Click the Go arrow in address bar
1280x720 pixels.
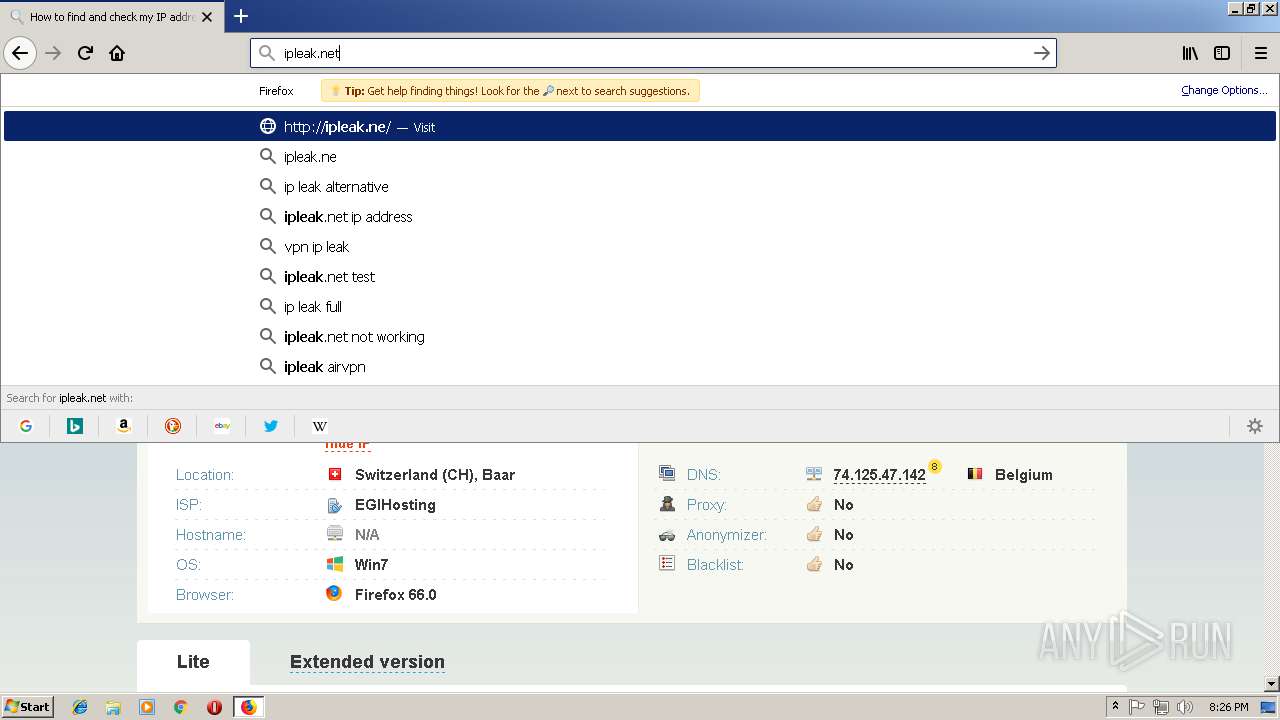pyautogui.click(x=1041, y=53)
